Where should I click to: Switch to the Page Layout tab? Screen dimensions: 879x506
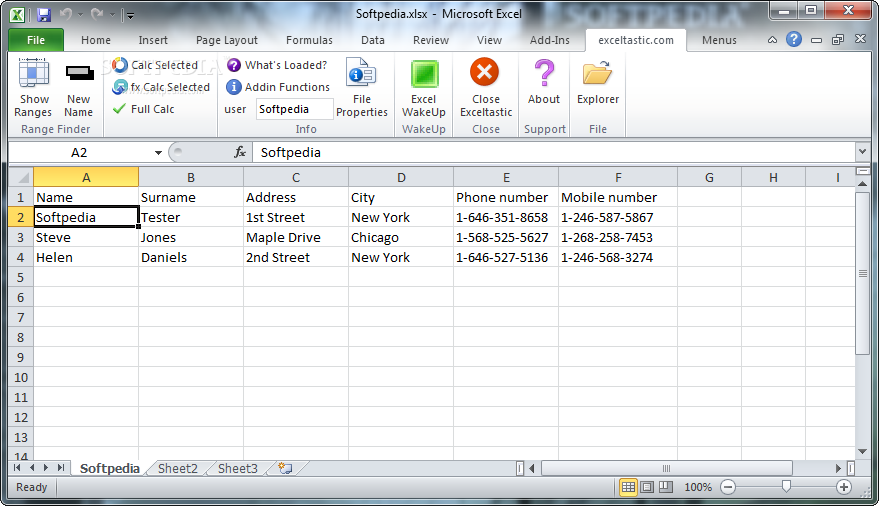pos(226,40)
